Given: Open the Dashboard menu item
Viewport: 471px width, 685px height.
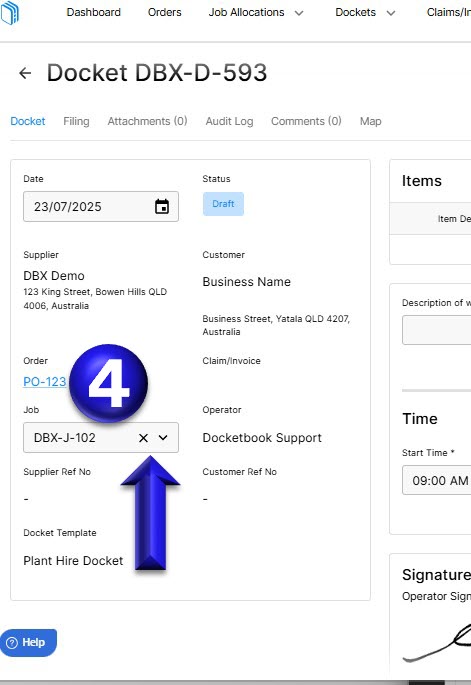Looking at the screenshot, I should [x=94, y=12].
